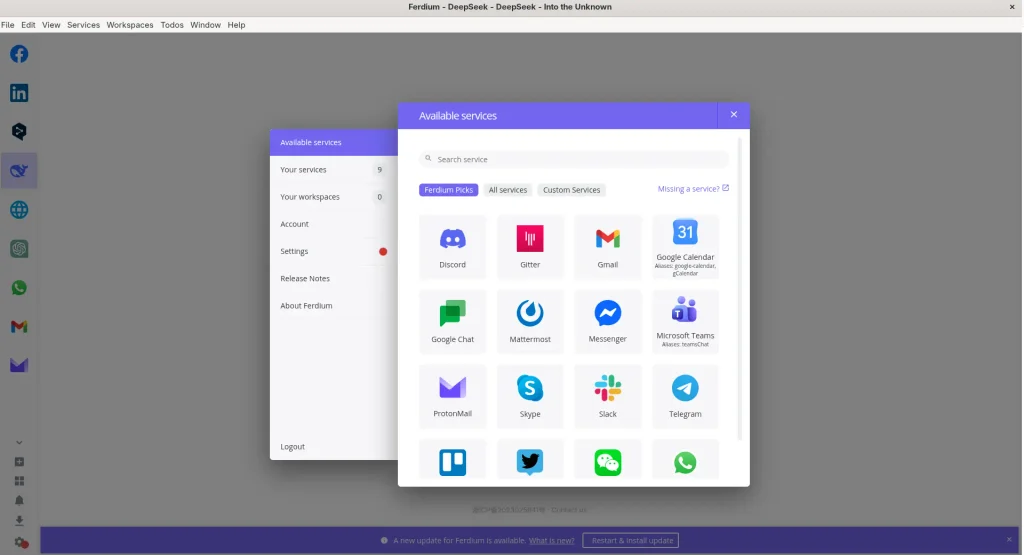Viewport: 1024px width, 555px height.
Task: Open the Settings section in the list
Action: tap(334, 251)
